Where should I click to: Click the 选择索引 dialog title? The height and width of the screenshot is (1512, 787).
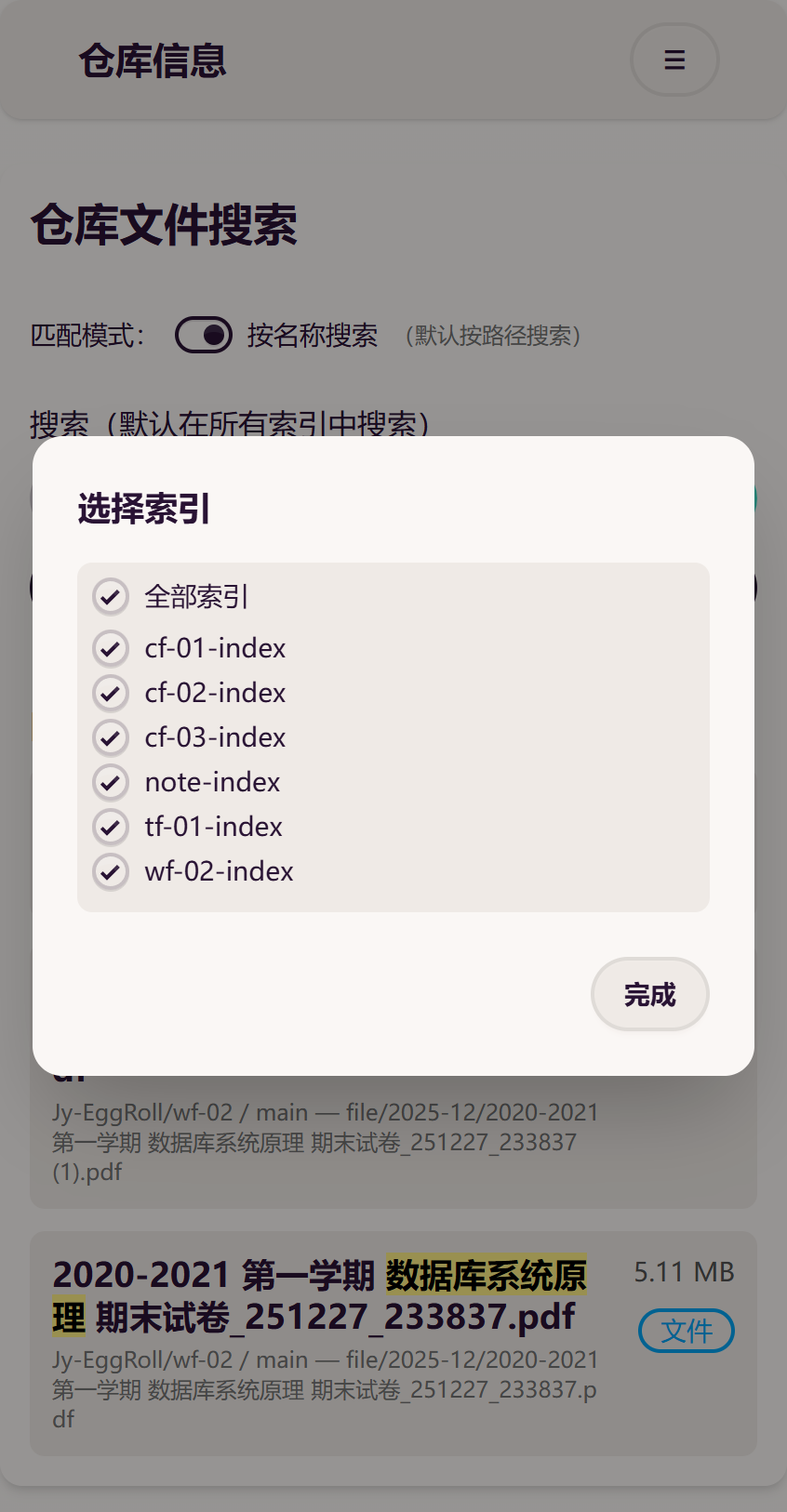pyautogui.click(x=143, y=510)
